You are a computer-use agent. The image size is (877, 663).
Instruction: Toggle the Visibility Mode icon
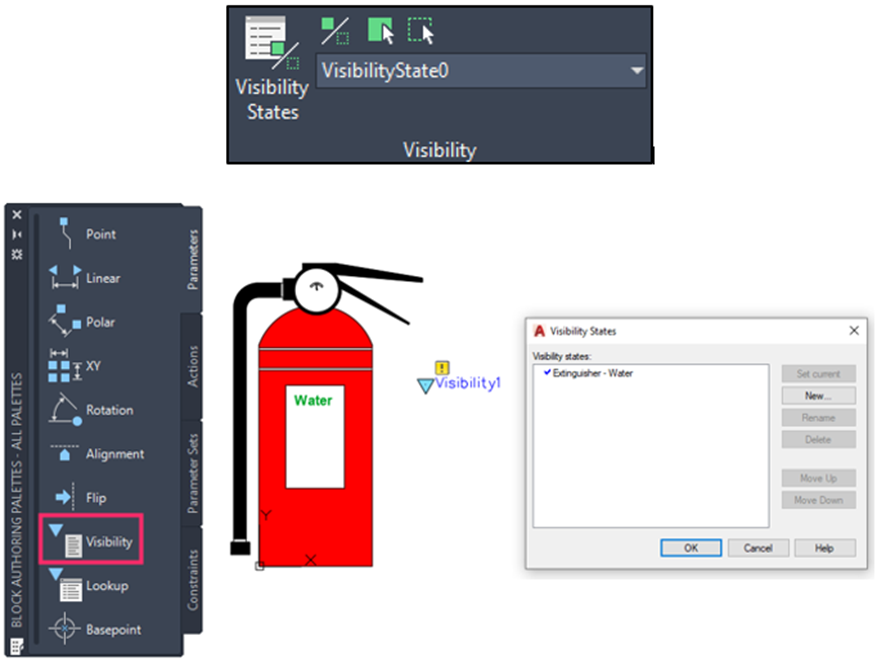[x=334, y=31]
